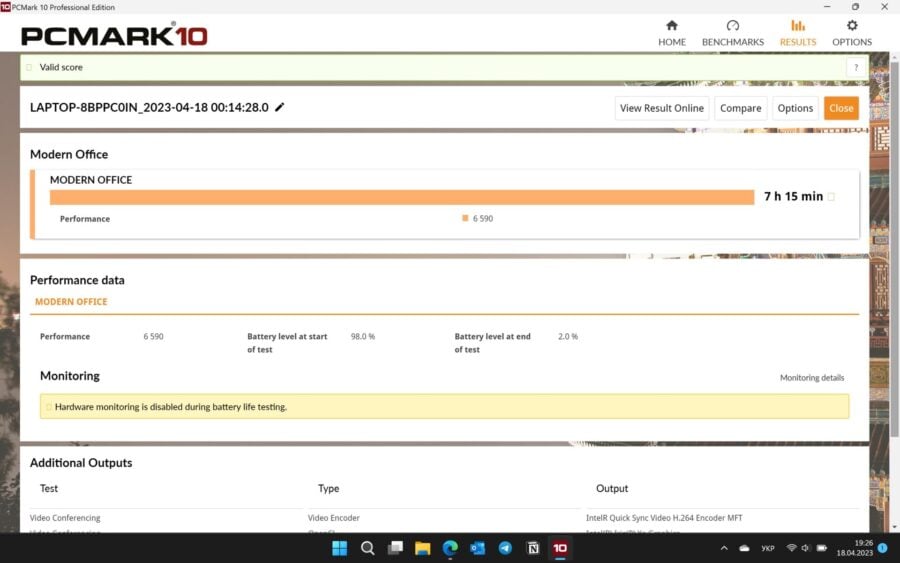Viewport: 900px width, 563px height.
Task: Click the volume tray icon
Action: tap(805, 548)
